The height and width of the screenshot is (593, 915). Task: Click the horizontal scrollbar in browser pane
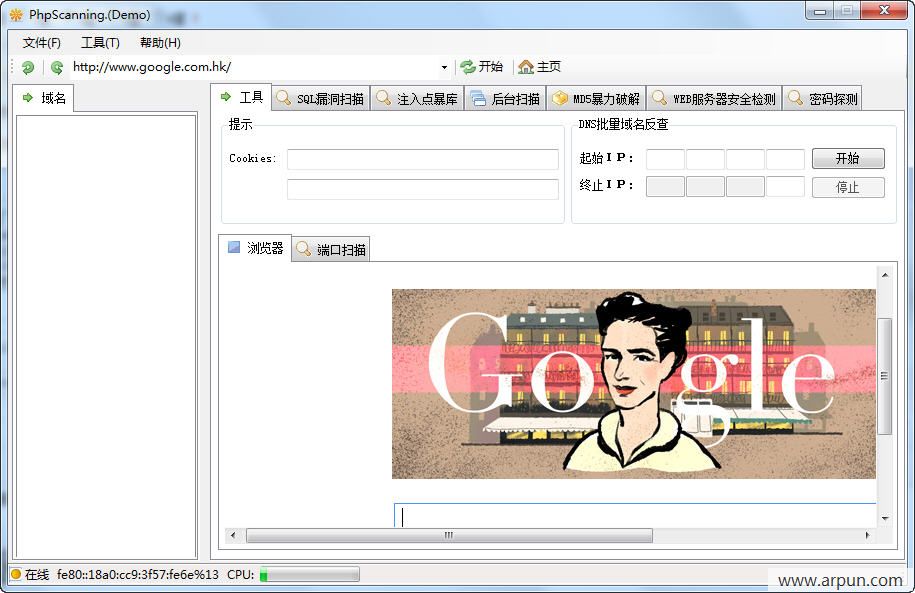pos(449,536)
